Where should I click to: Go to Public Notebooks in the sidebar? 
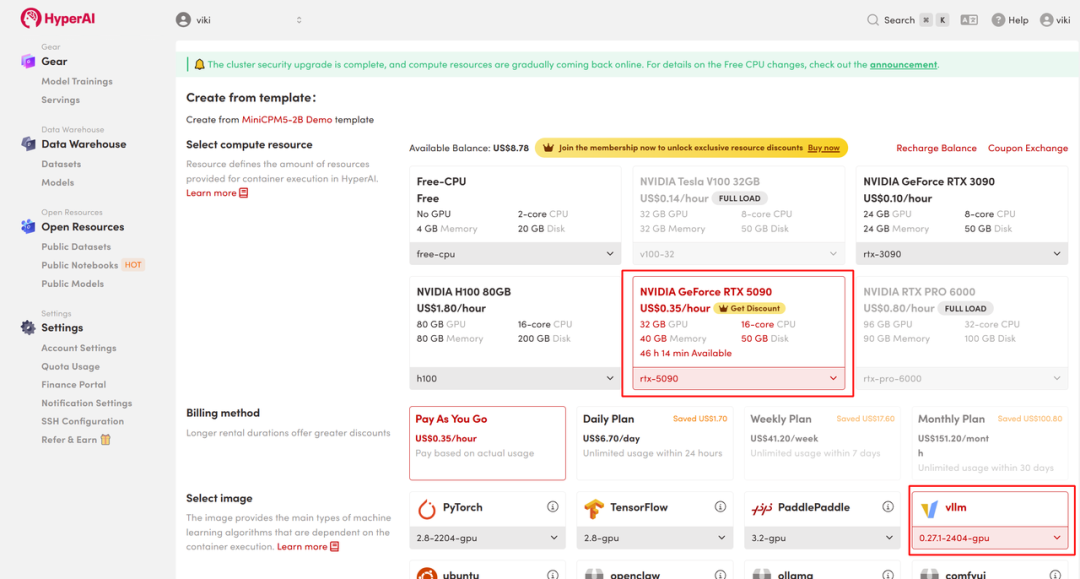point(79,265)
